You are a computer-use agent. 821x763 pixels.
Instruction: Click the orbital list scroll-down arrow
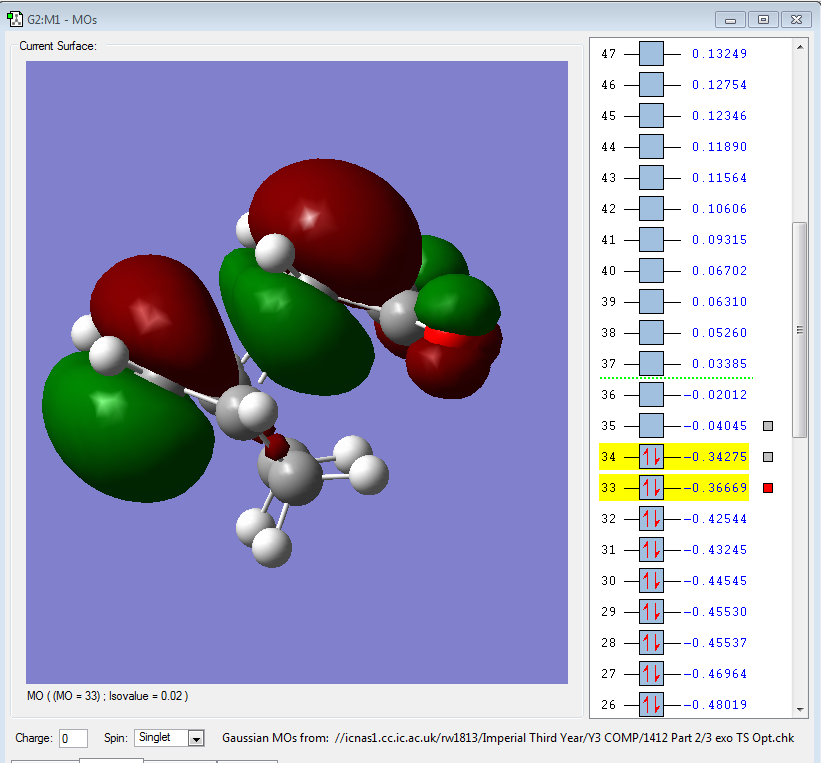click(x=799, y=709)
